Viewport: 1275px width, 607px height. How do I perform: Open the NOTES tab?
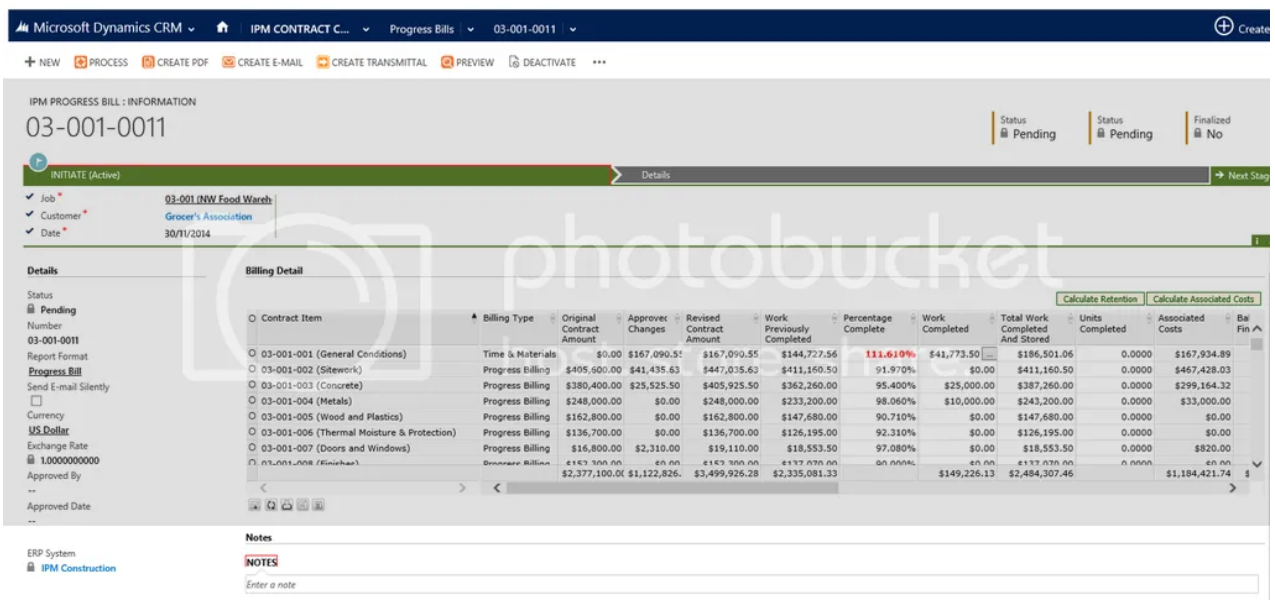(x=261, y=562)
